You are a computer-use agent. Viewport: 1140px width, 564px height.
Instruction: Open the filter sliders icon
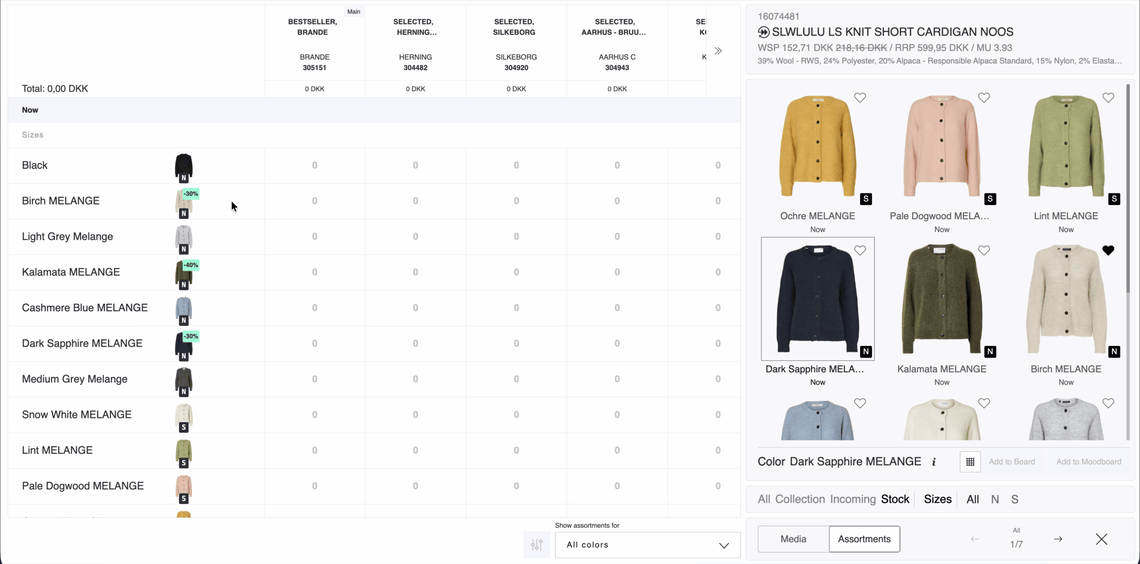pyautogui.click(x=537, y=545)
